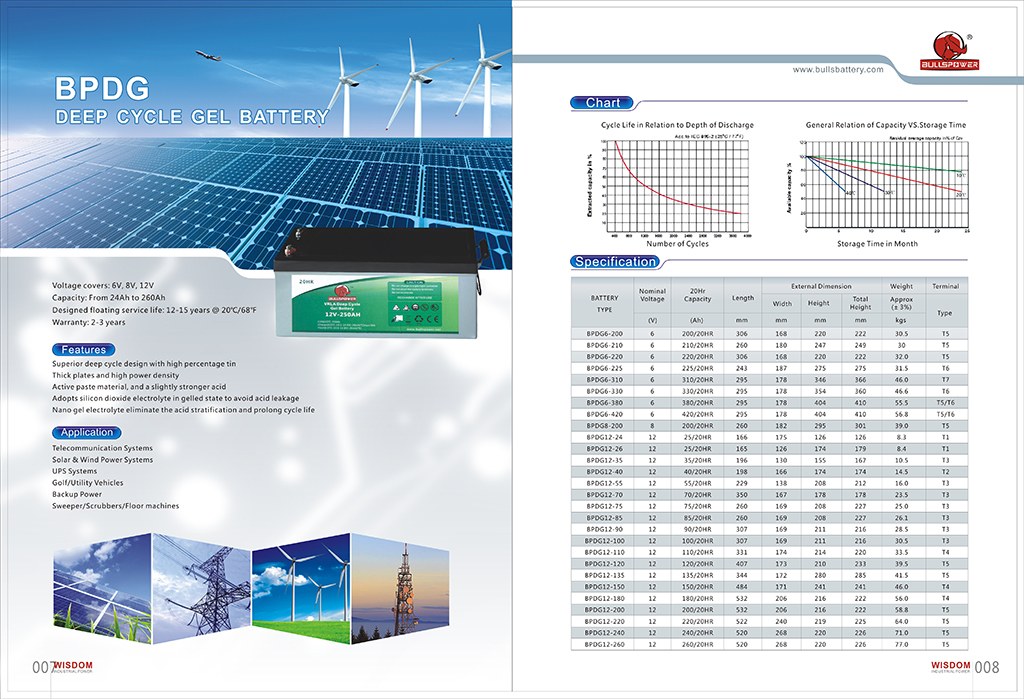The height and width of the screenshot is (699, 1024).
Task: Click the 'Total Height' column header
Action: 860,303
